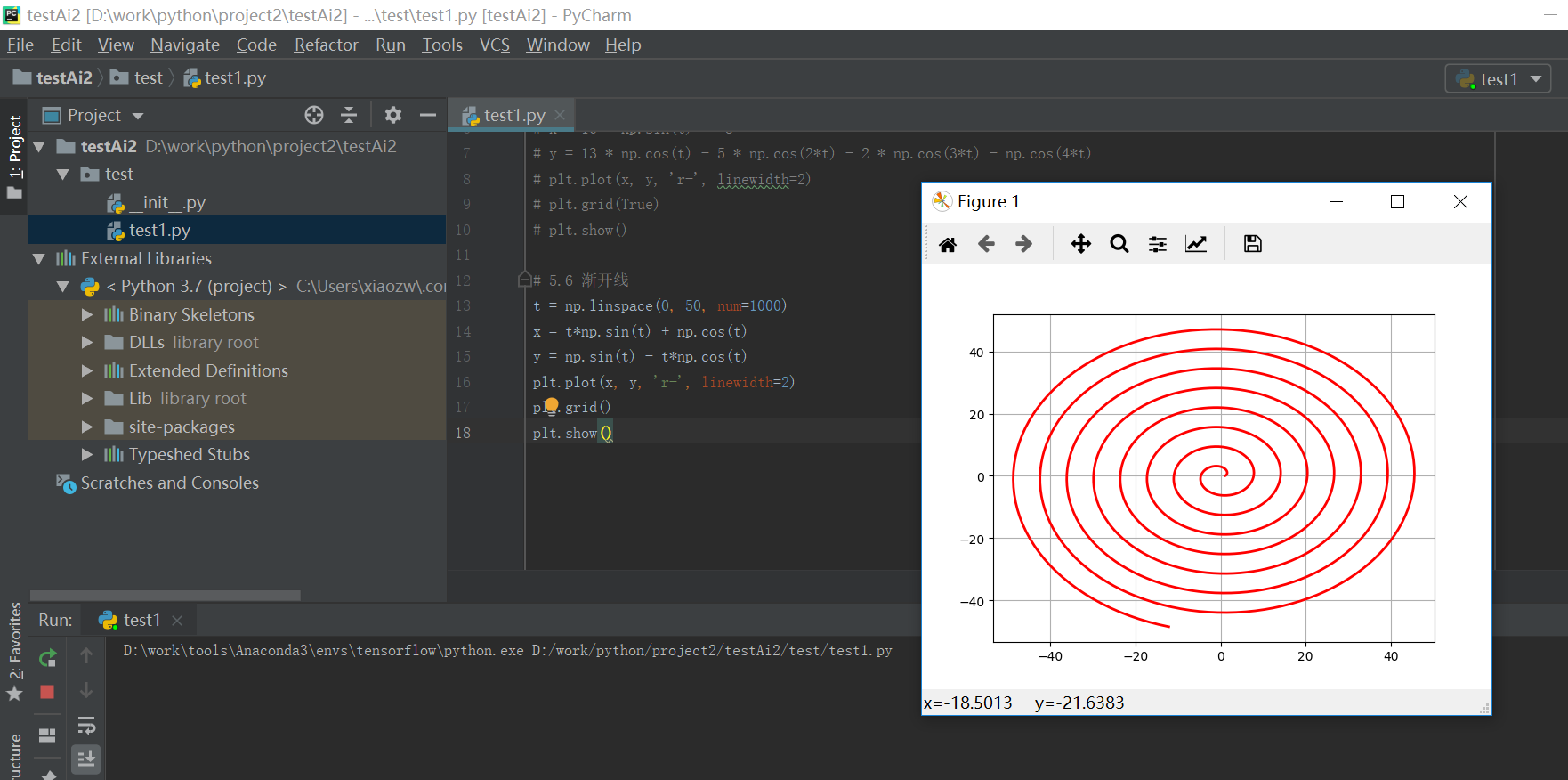This screenshot has width=1568, height=780.
Task: Collapse the test folder node
Action: [x=62, y=175]
